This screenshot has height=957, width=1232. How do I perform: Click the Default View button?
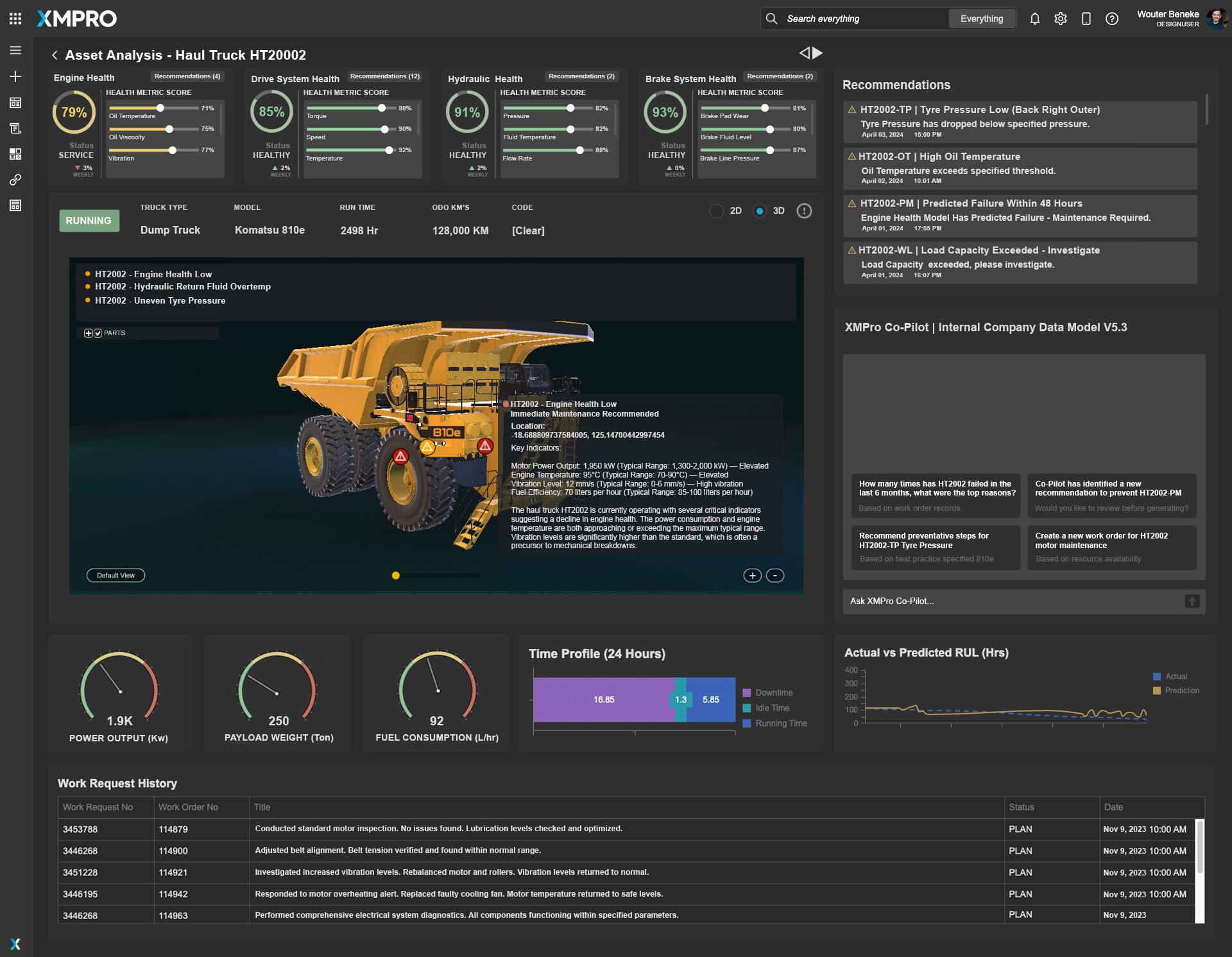coord(116,576)
